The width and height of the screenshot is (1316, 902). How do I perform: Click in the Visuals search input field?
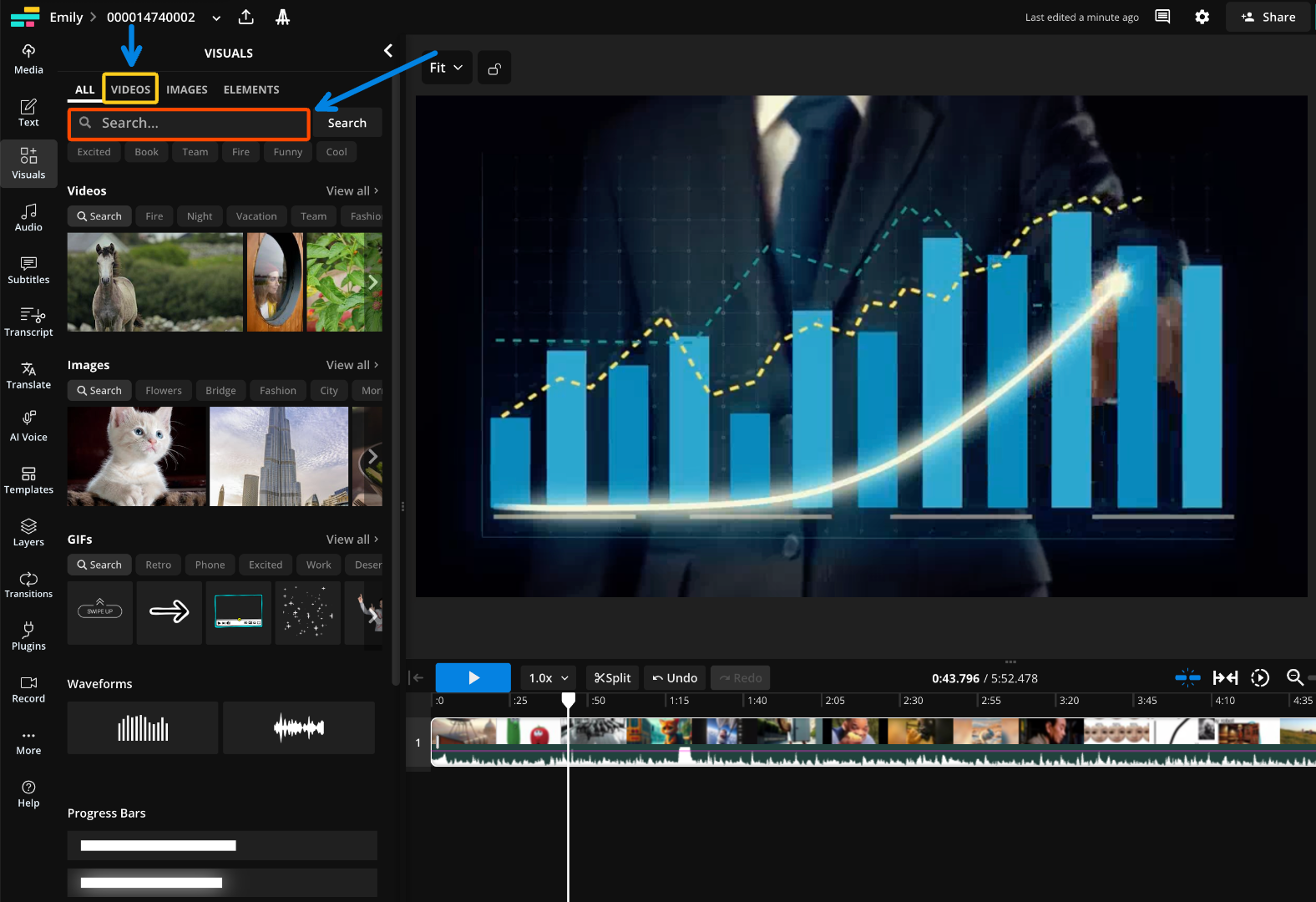[x=189, y=123]
